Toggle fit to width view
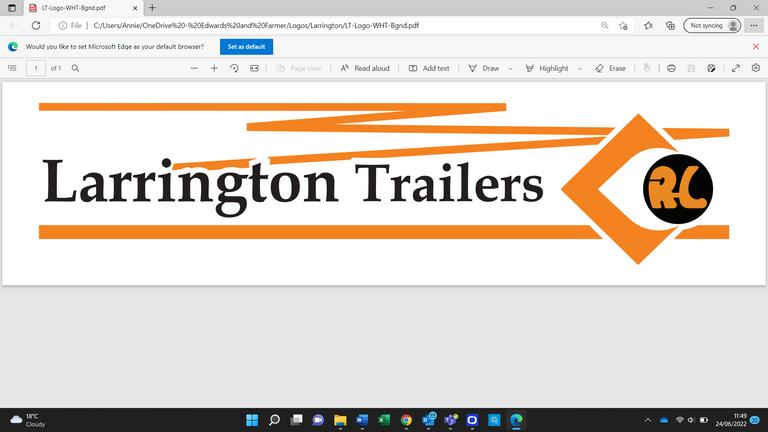The width and height of the screenshot is (768, 432). tap(254, 68)
